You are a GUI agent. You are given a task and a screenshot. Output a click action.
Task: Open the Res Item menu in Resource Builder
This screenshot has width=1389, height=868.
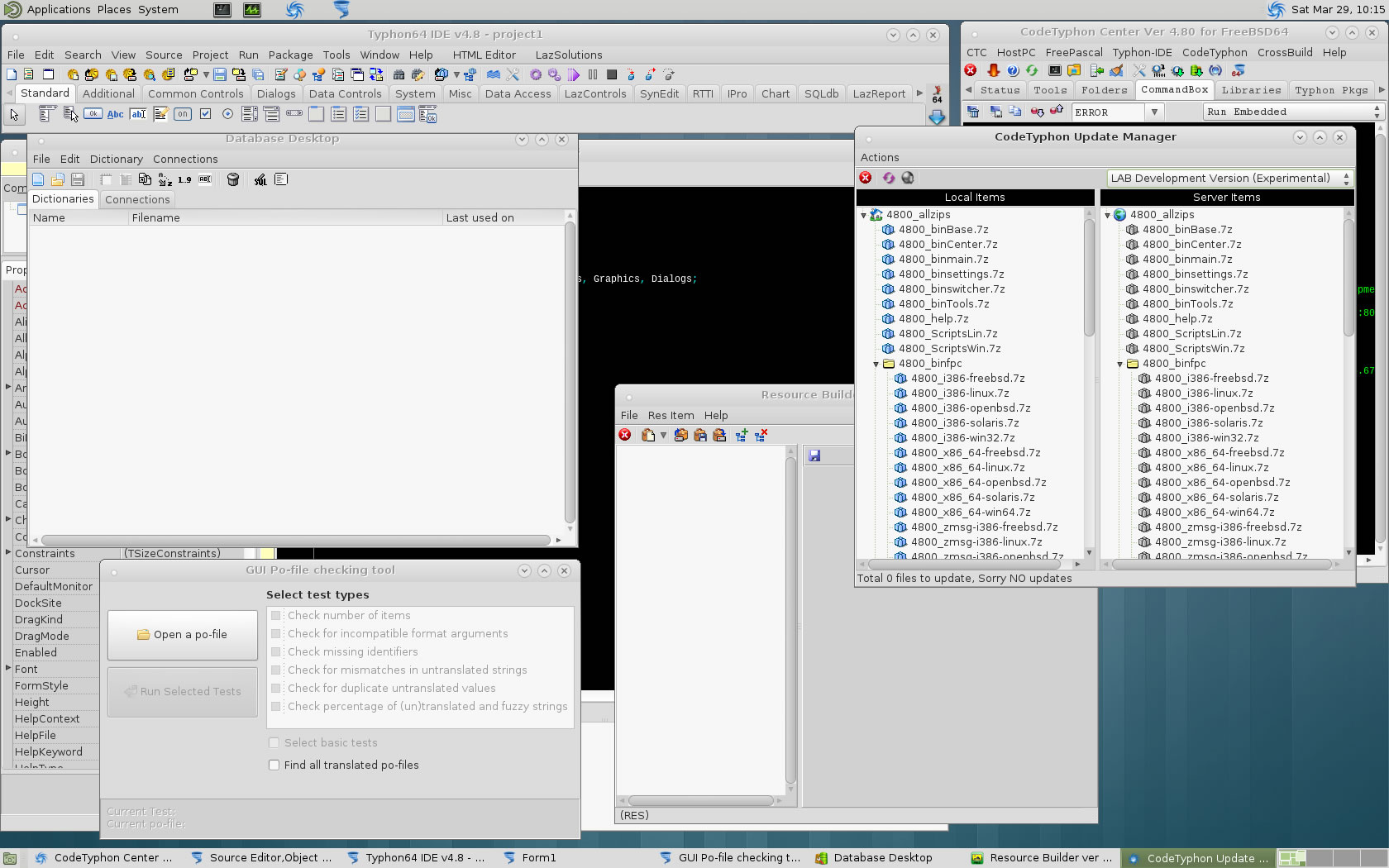671,415
